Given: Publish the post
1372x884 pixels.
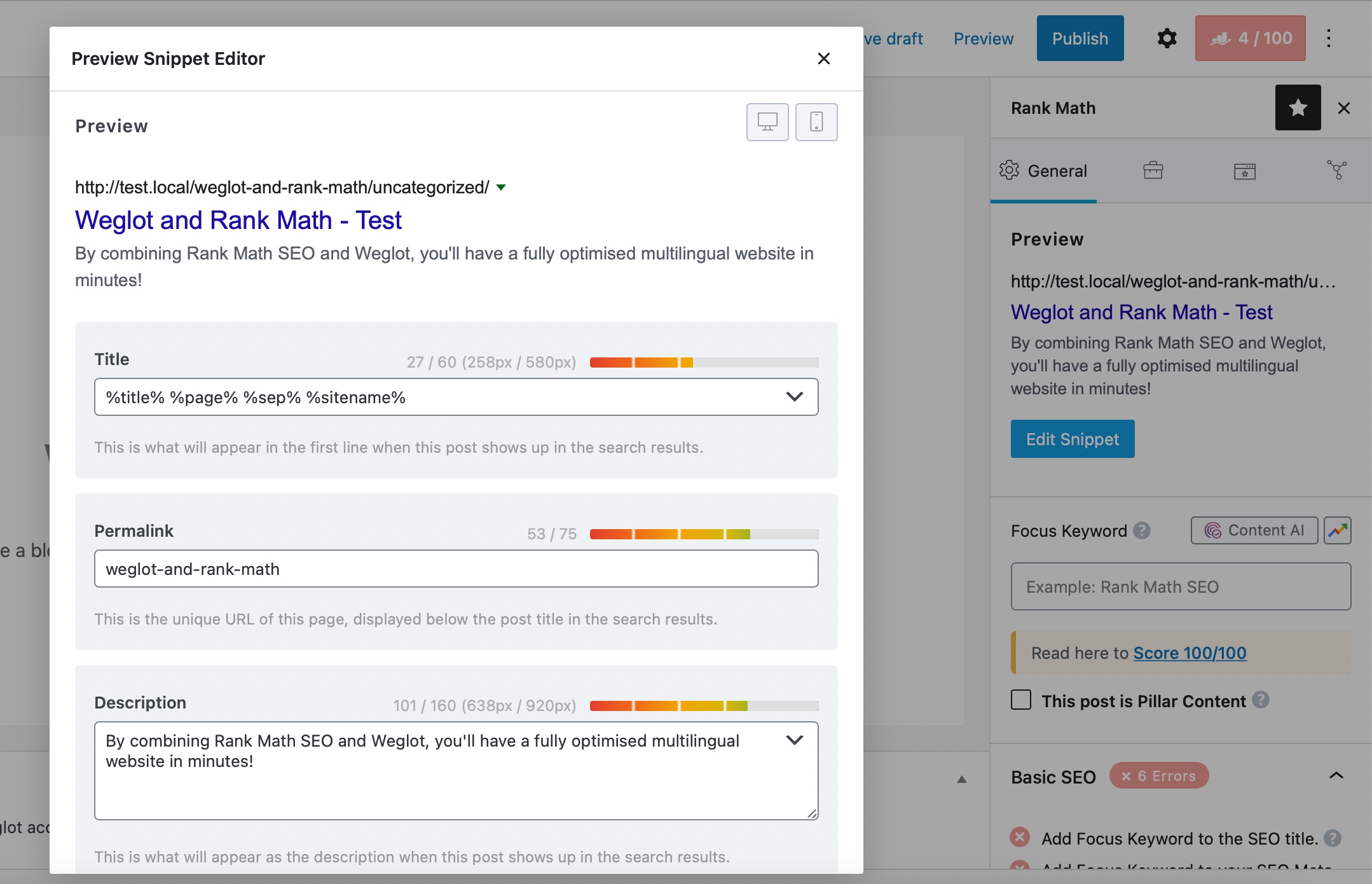Looking at the screenshot, I should [x=1079, y=38].
